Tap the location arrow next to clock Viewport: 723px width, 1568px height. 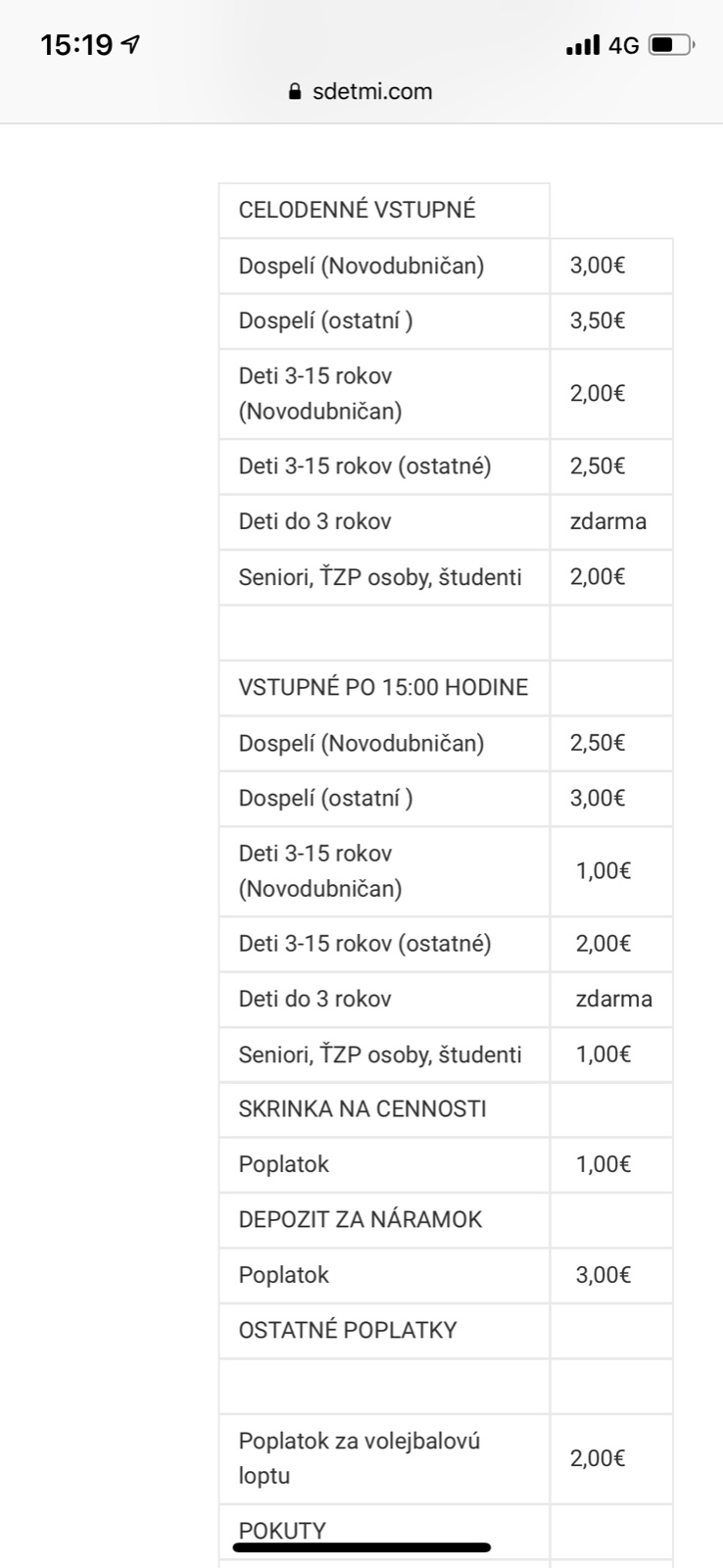pos(130,44)
